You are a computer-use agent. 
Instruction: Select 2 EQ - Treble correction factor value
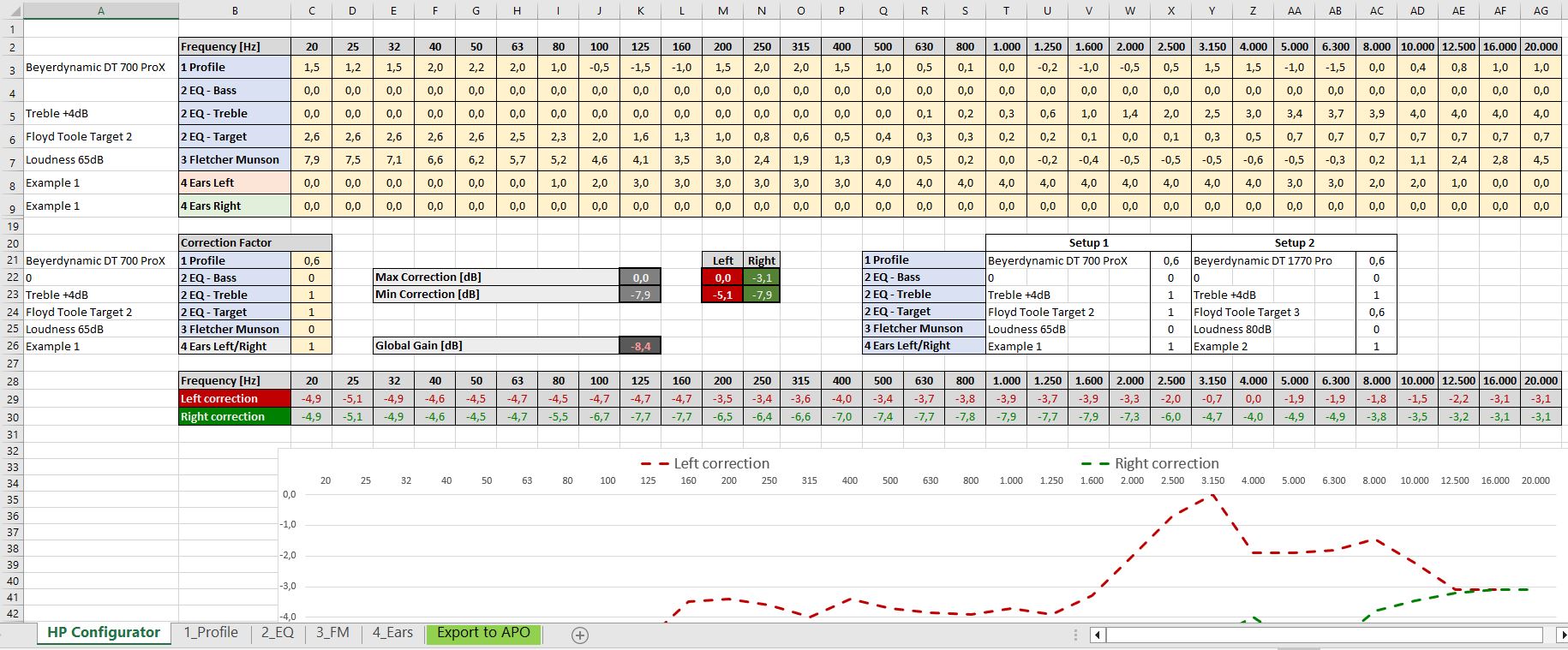coord(311,295)
